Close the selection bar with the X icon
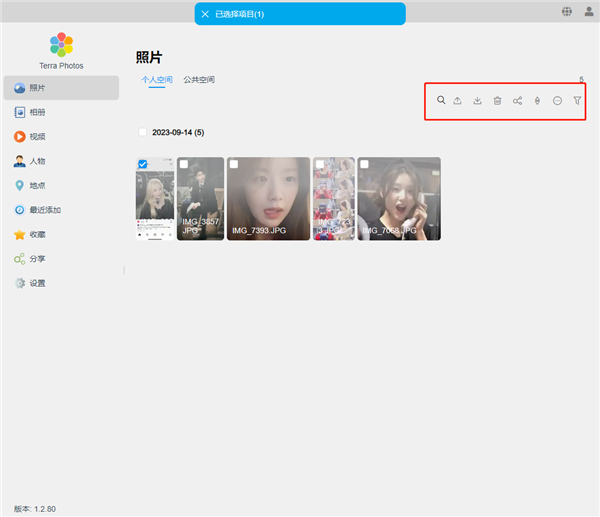The width and height of the screenshot is (600, 517). coord(205,14)
